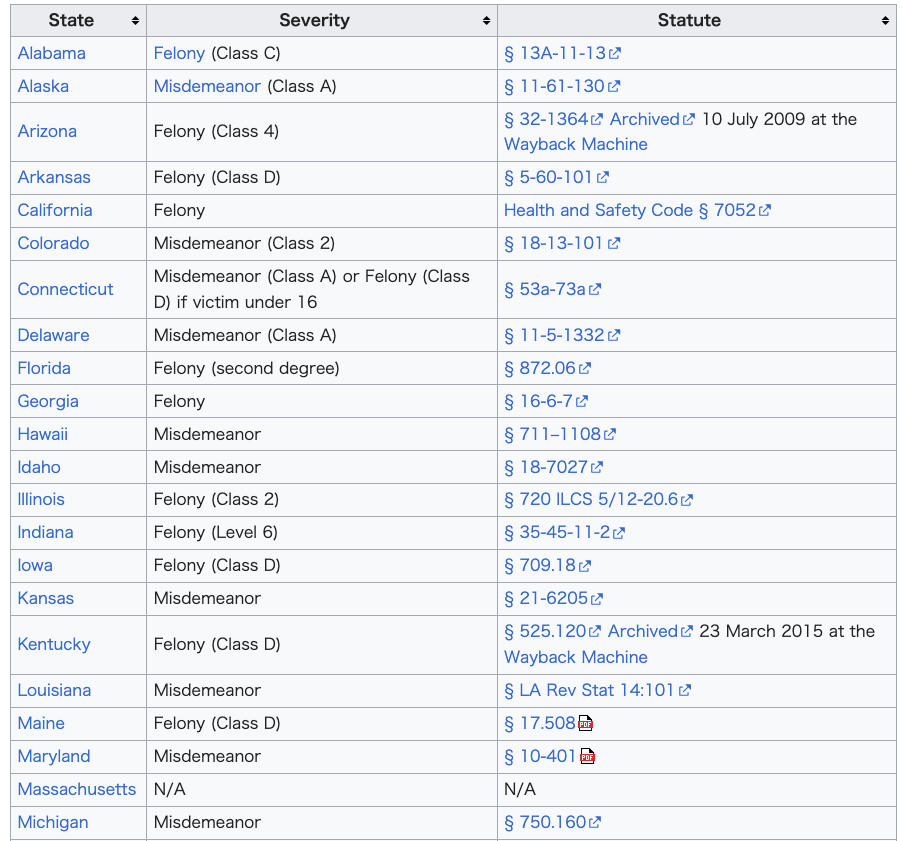The height and width of the screenshot is (841, 902).
Task: Open the Hawaii state link
Action: pyautogui.click(x=43, y=434)
